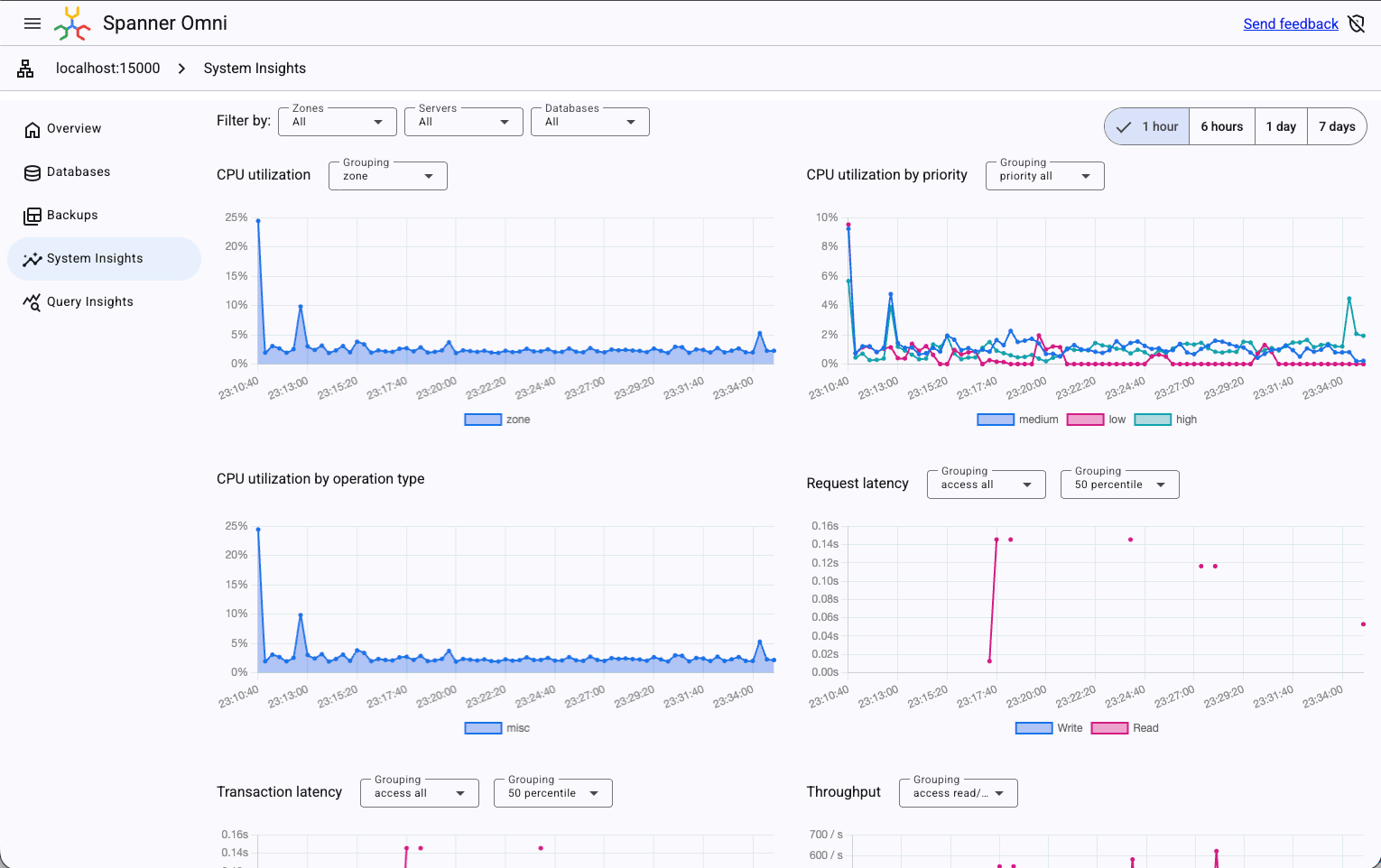1381x868 pixels.
Task: Click the Query Insights magnifier icon
Action: click(32, 302)
